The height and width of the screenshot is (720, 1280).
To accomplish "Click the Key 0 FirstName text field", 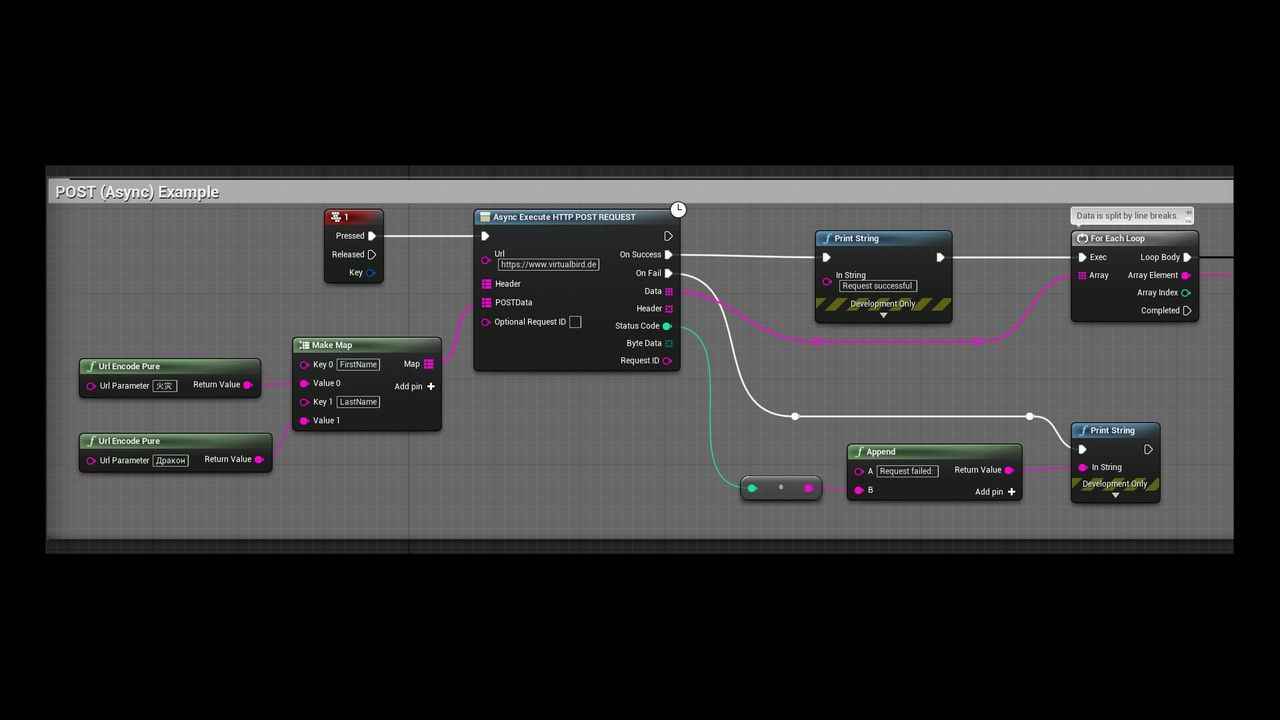I will (x=358, y=365).
